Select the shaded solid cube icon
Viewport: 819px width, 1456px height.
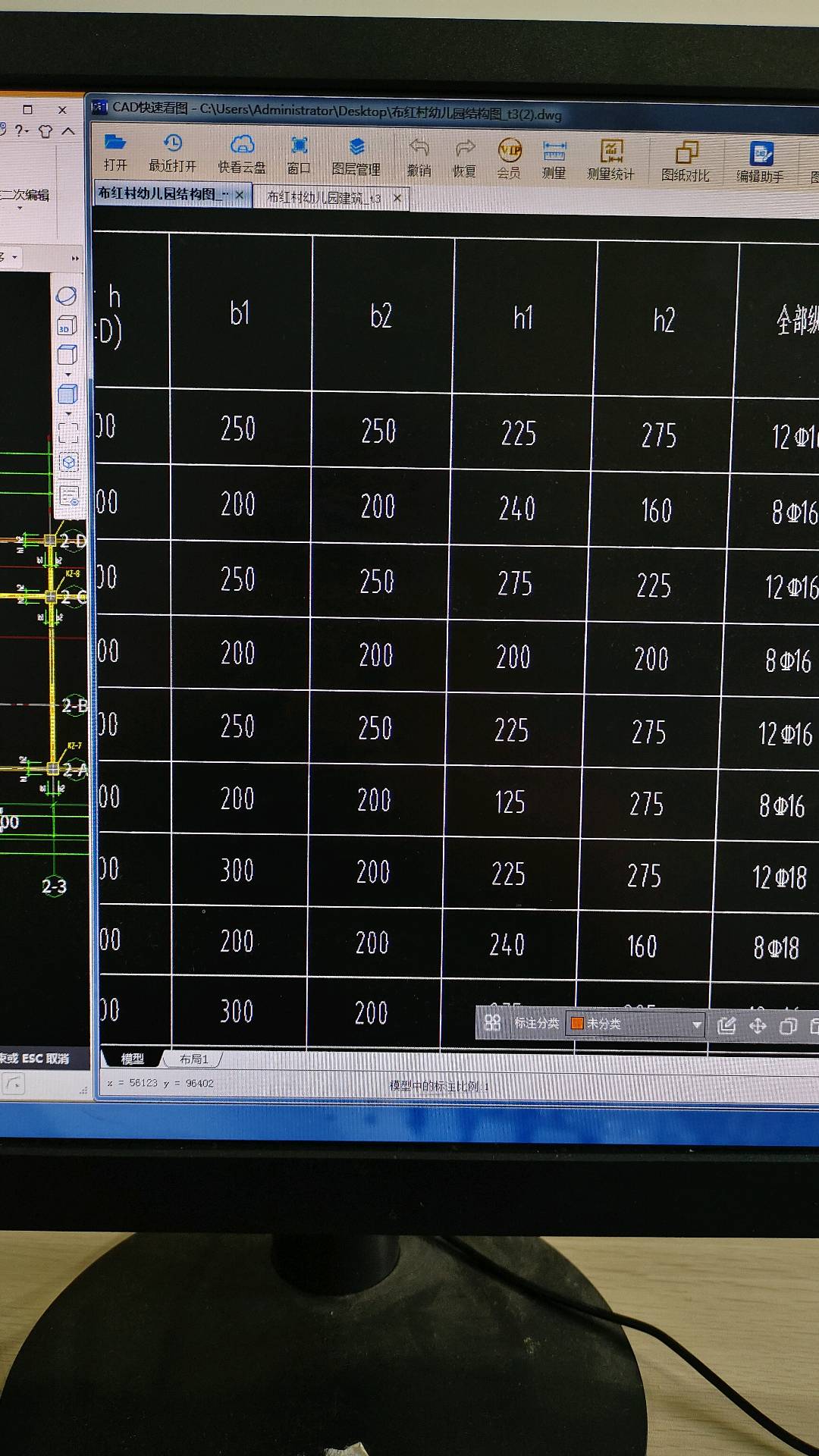coord(67,393)
